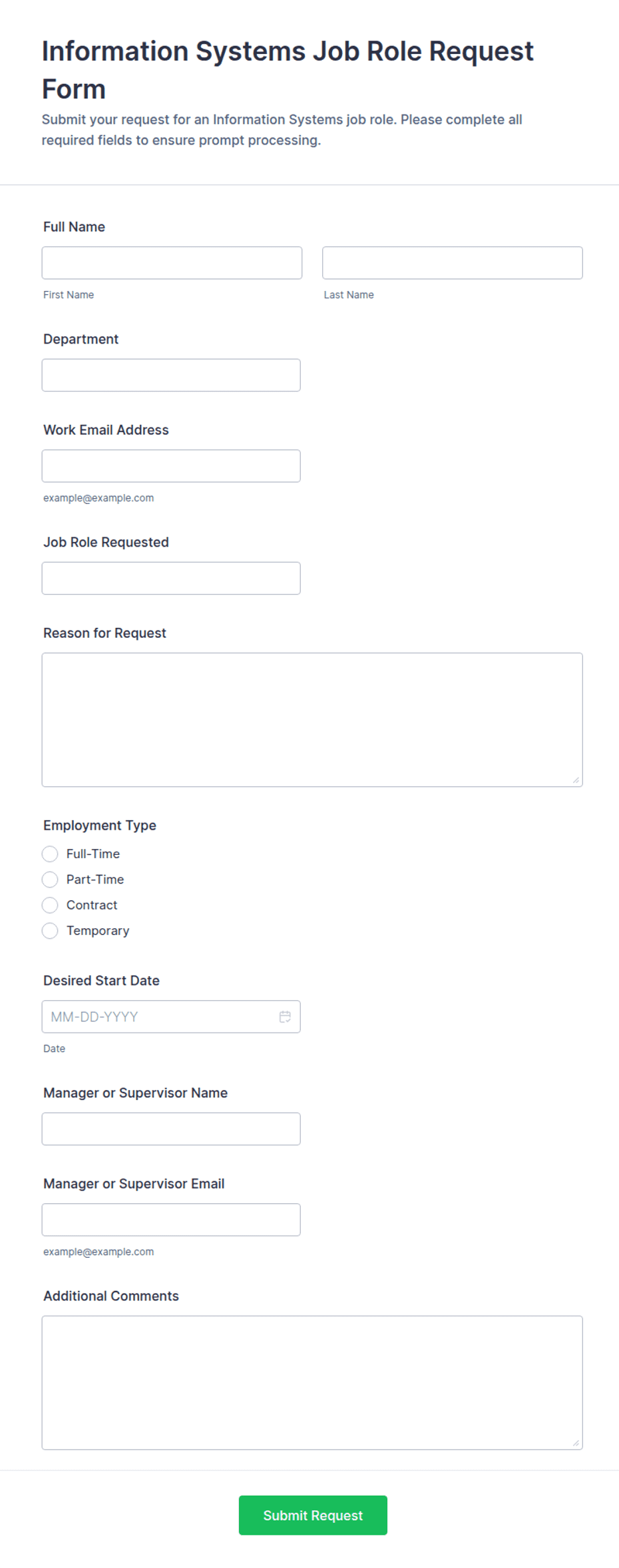619x1568 pixels.
Task: Click the Manager or Supervisor Email field
Action: point(171,1220)
